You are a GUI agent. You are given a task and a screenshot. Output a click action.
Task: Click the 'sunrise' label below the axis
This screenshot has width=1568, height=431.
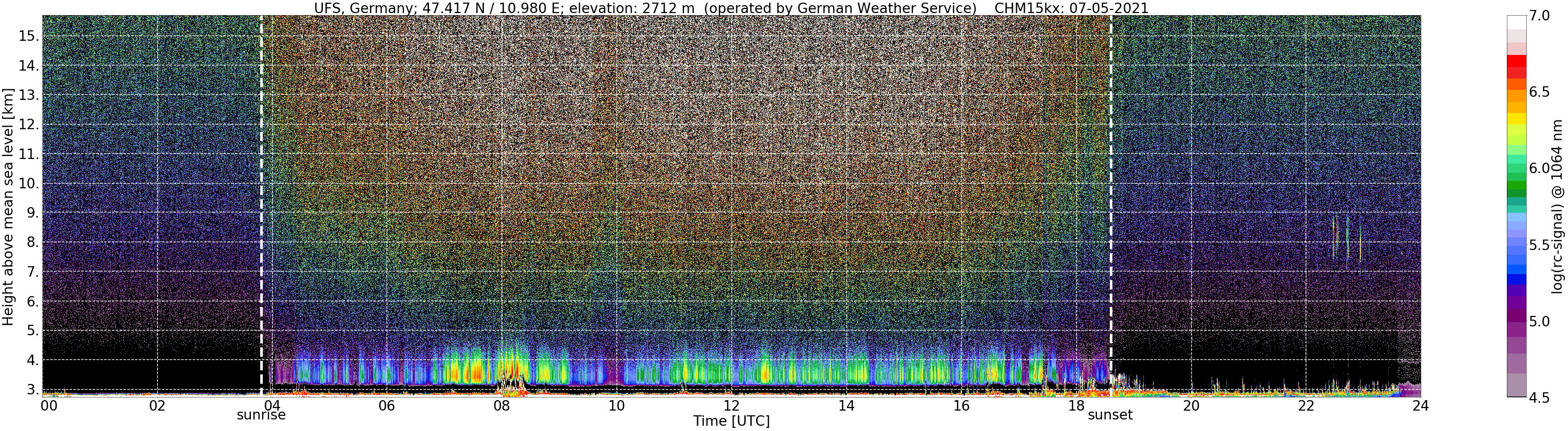tap(261, 415)
